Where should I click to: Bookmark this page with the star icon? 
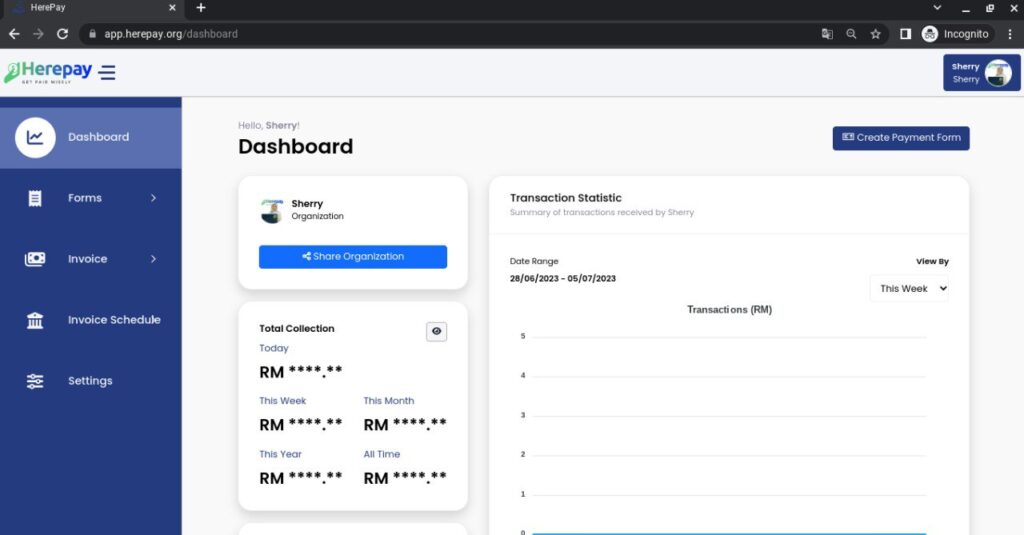(x=875, y=33)
